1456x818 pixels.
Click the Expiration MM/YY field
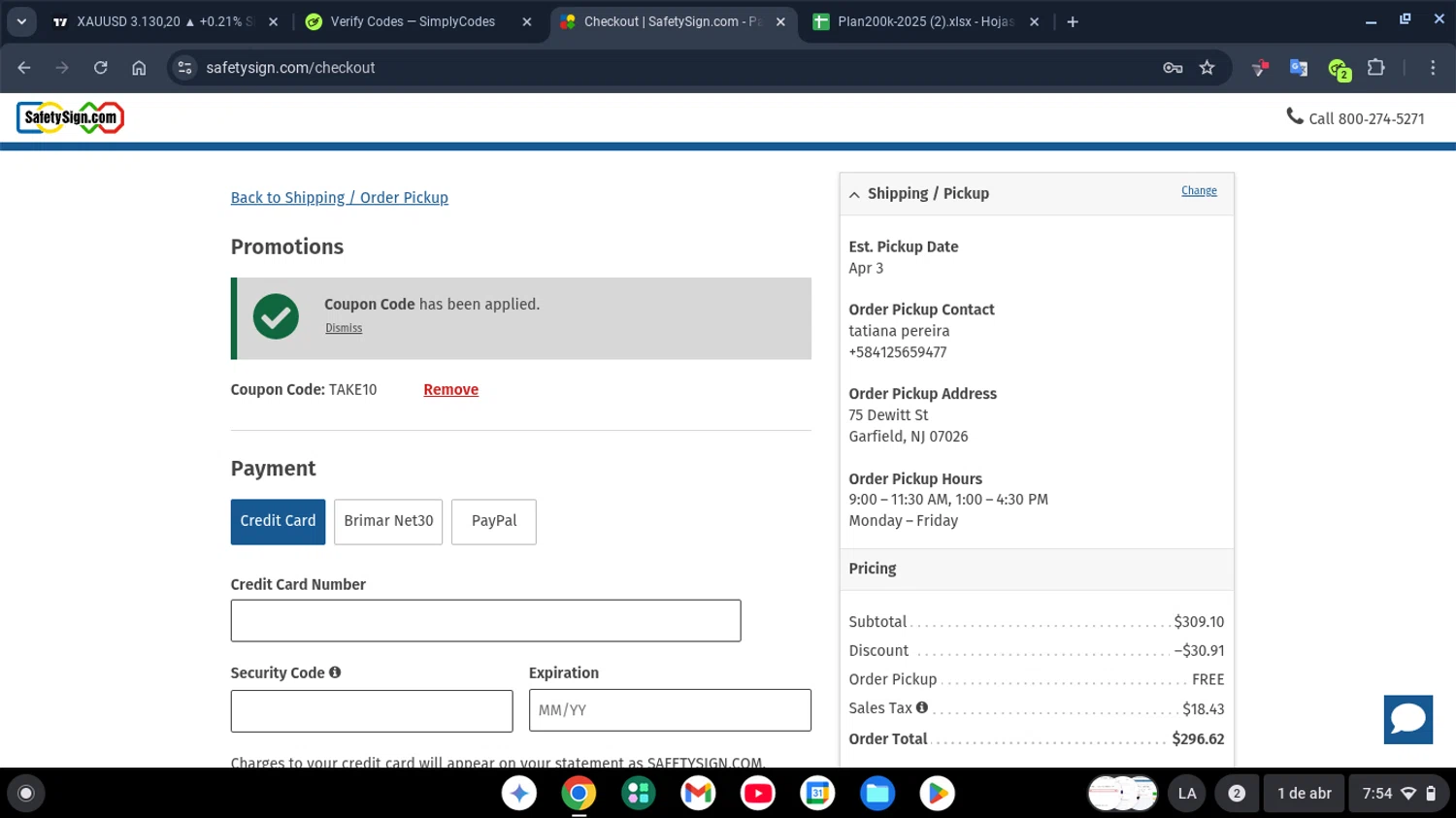tap(670, 710)
